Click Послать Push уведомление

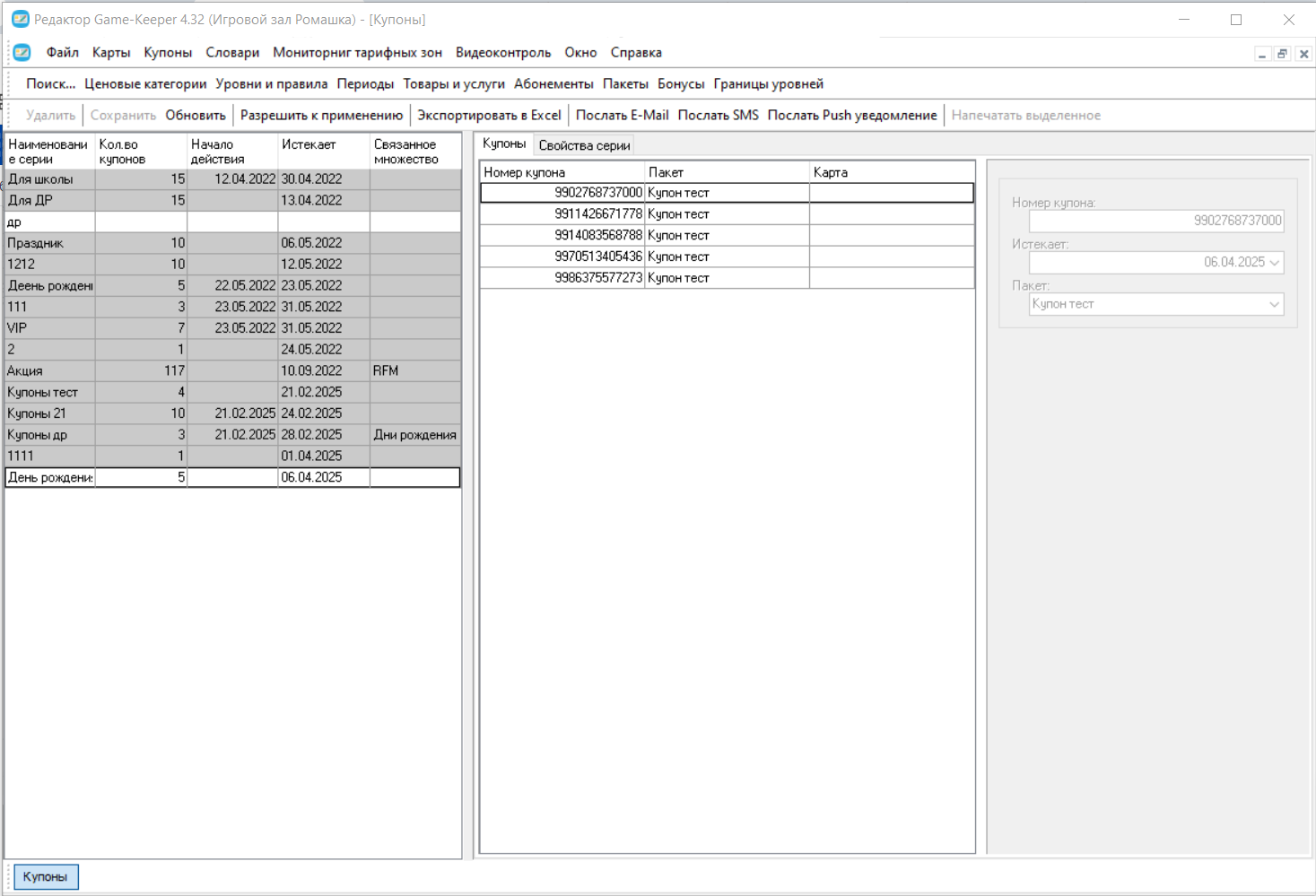tap(851, 116)
